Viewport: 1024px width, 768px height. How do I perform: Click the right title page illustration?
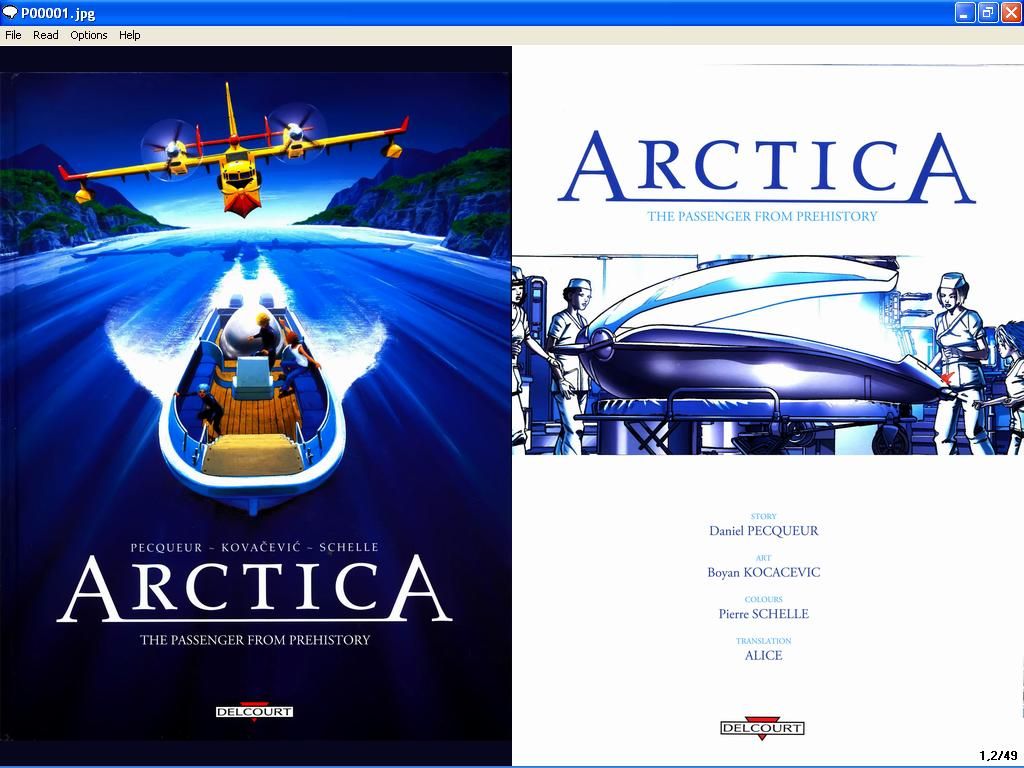768,355
